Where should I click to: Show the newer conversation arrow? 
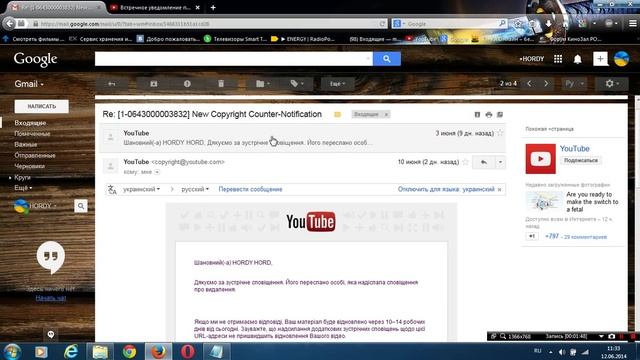529,84
